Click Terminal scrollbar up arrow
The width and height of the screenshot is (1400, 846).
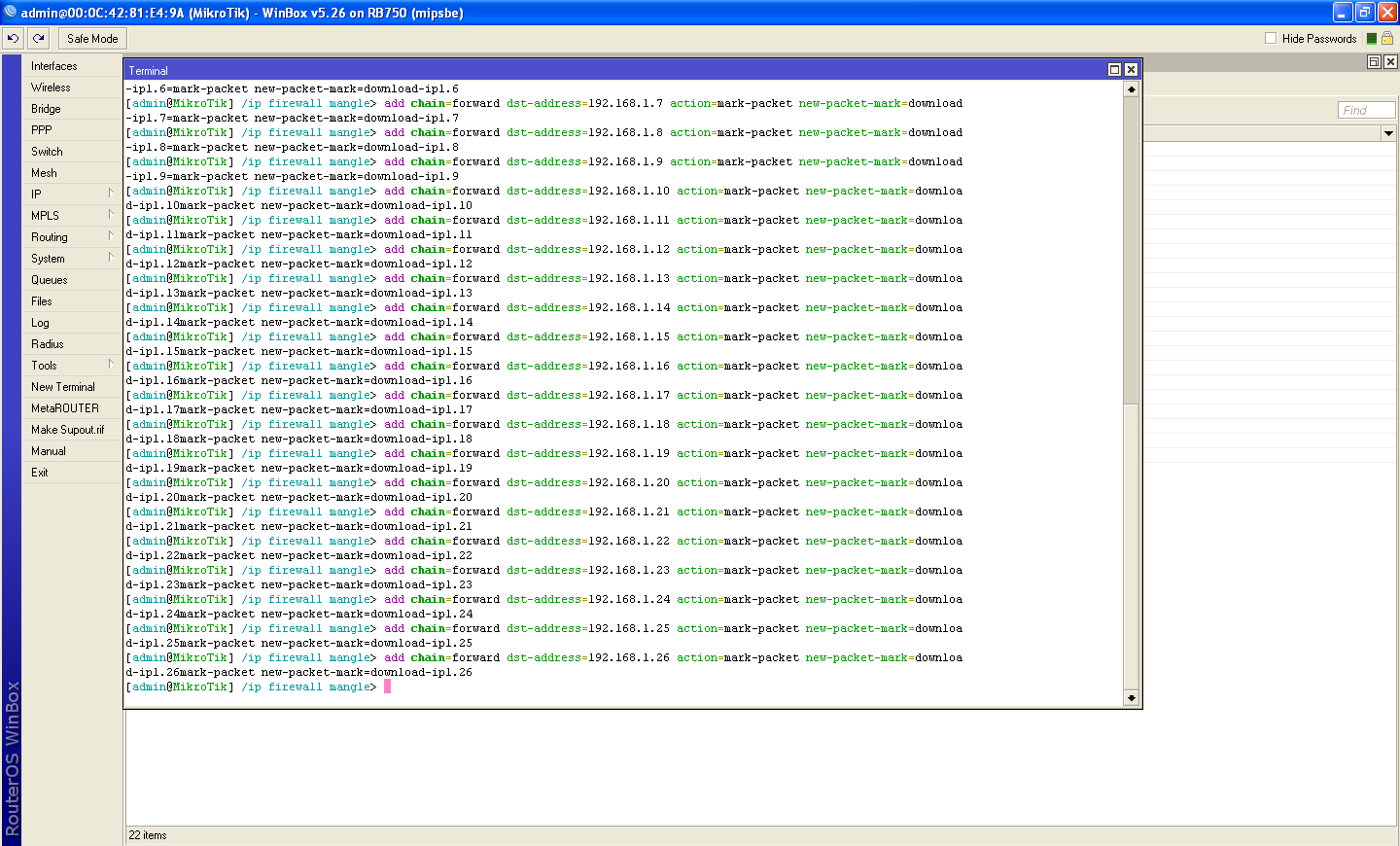1131,89
